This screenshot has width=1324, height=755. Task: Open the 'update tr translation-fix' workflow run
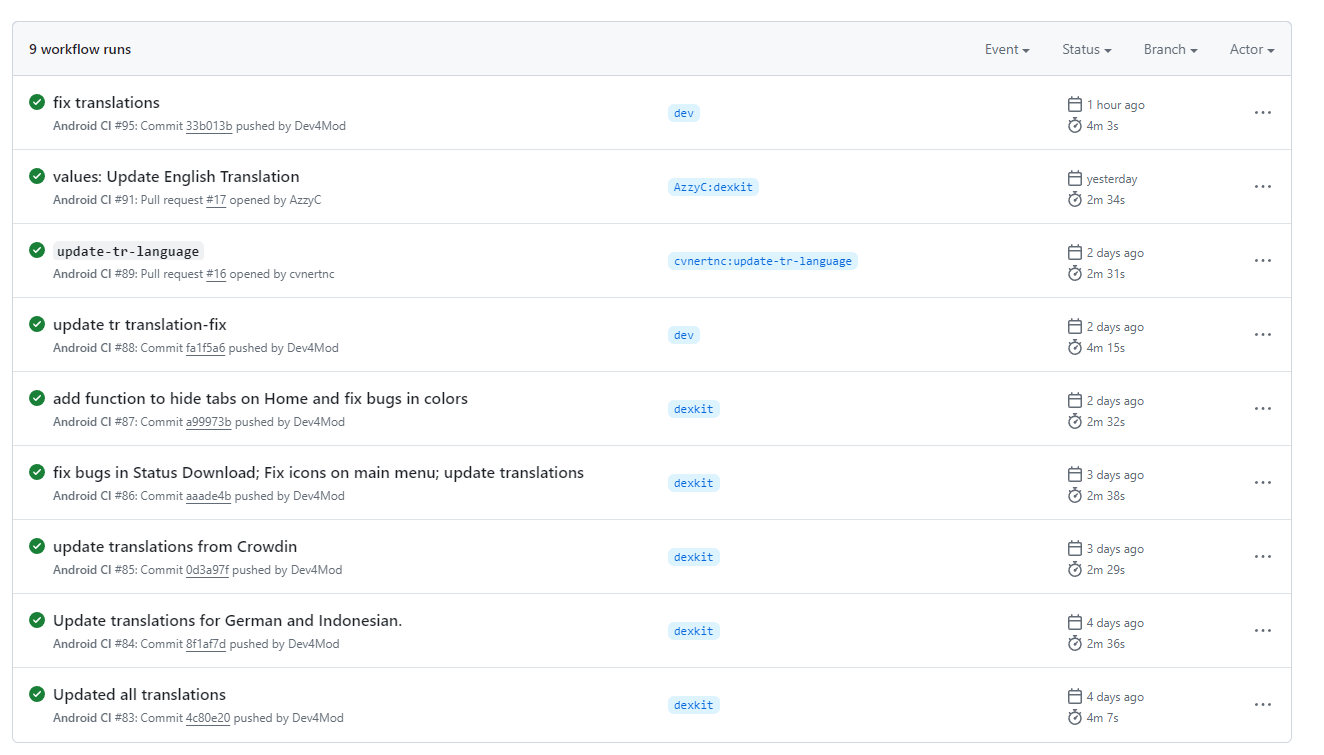tap(140, 325)
